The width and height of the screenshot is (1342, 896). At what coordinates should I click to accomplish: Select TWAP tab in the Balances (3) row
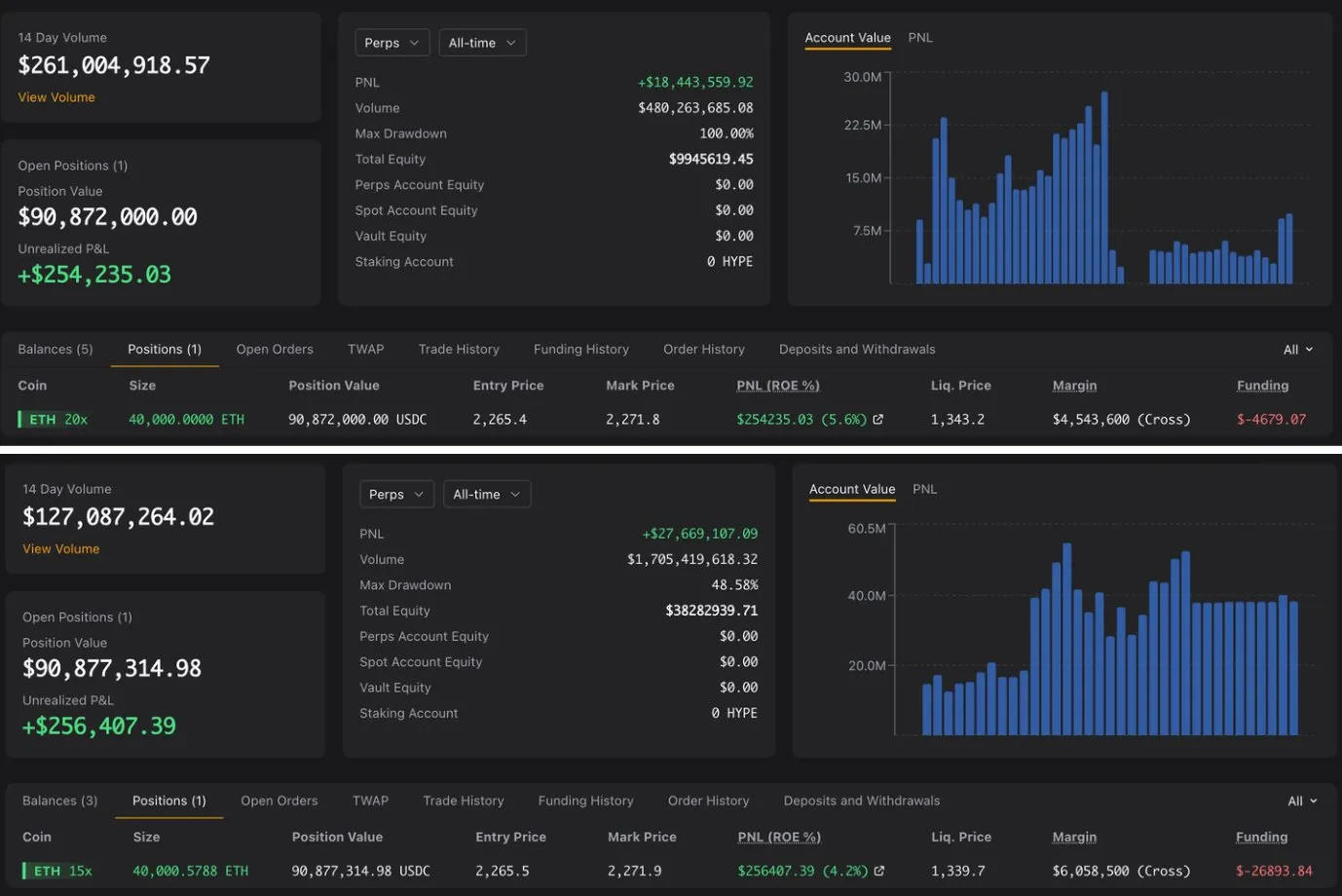pos(370,802)
